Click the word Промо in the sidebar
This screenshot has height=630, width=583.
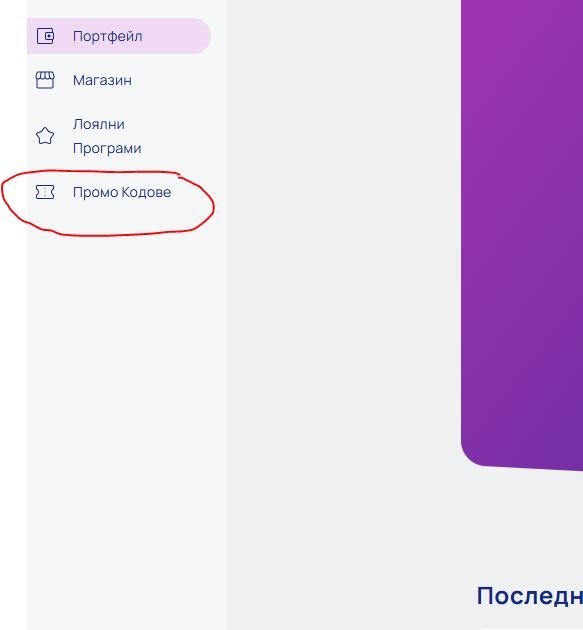[x=96, y=193]
